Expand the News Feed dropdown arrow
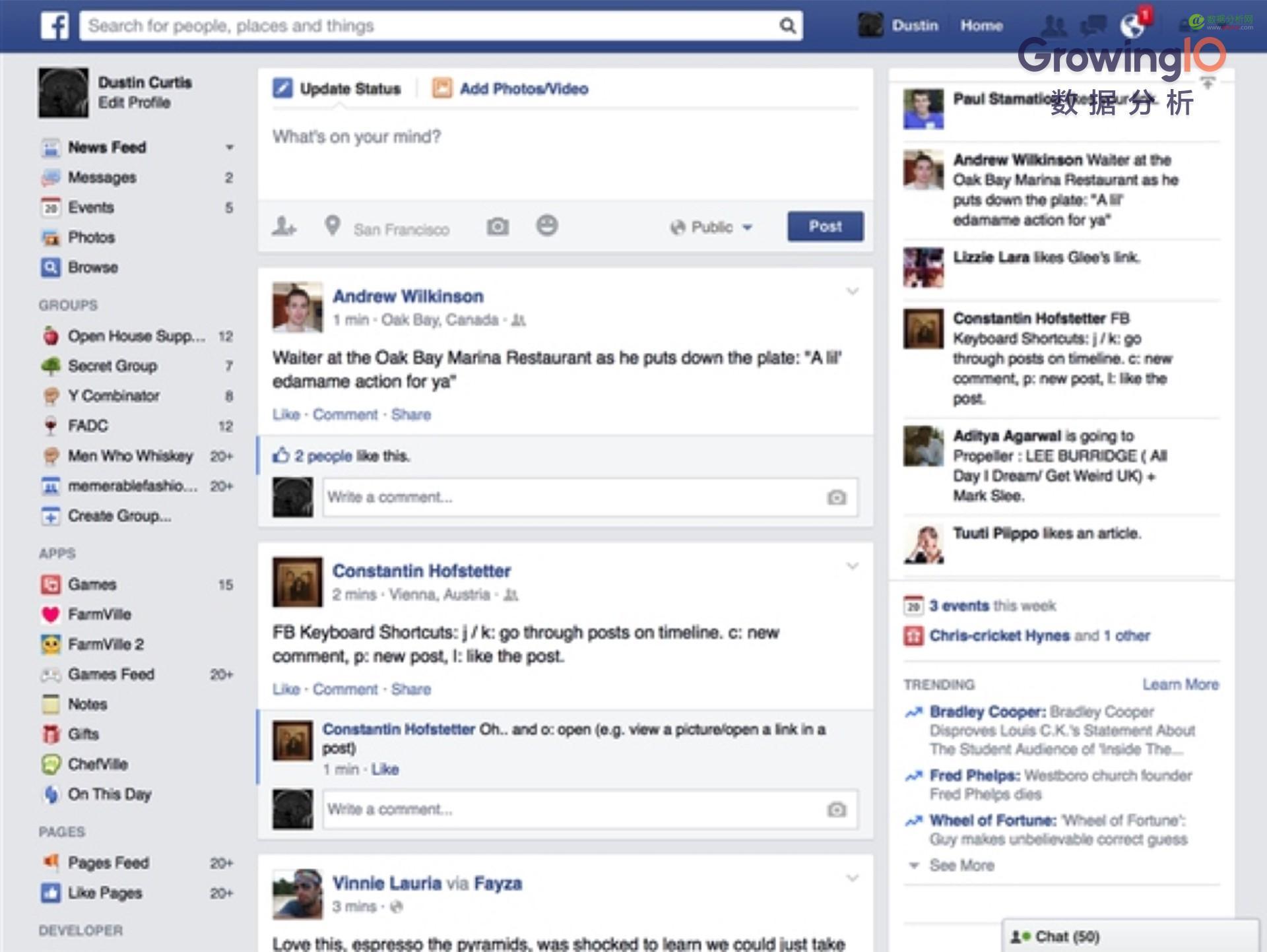Screen dimensions: 1267x952 229,147
